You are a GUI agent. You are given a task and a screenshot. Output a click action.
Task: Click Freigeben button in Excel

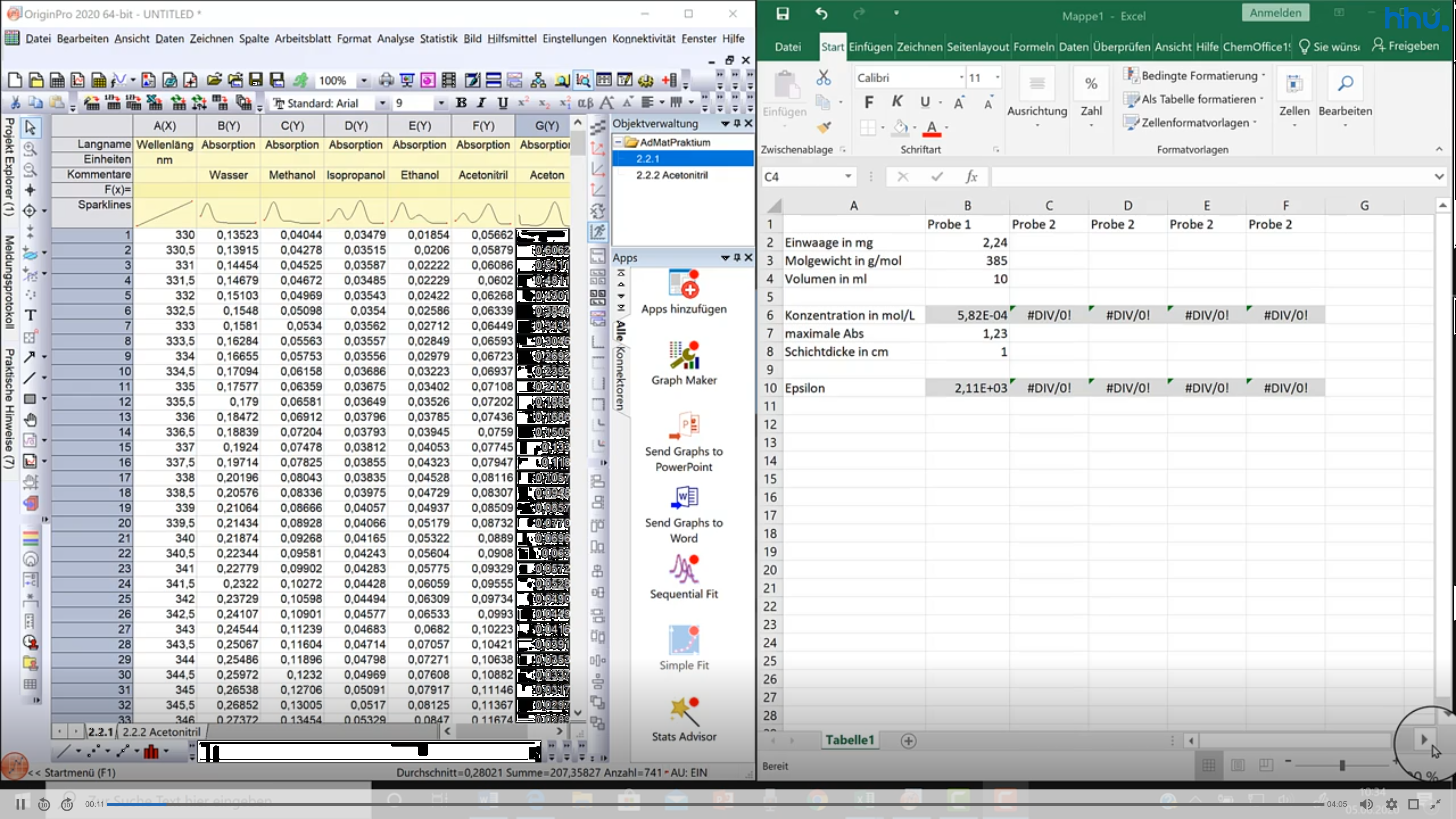(1405, 46)
